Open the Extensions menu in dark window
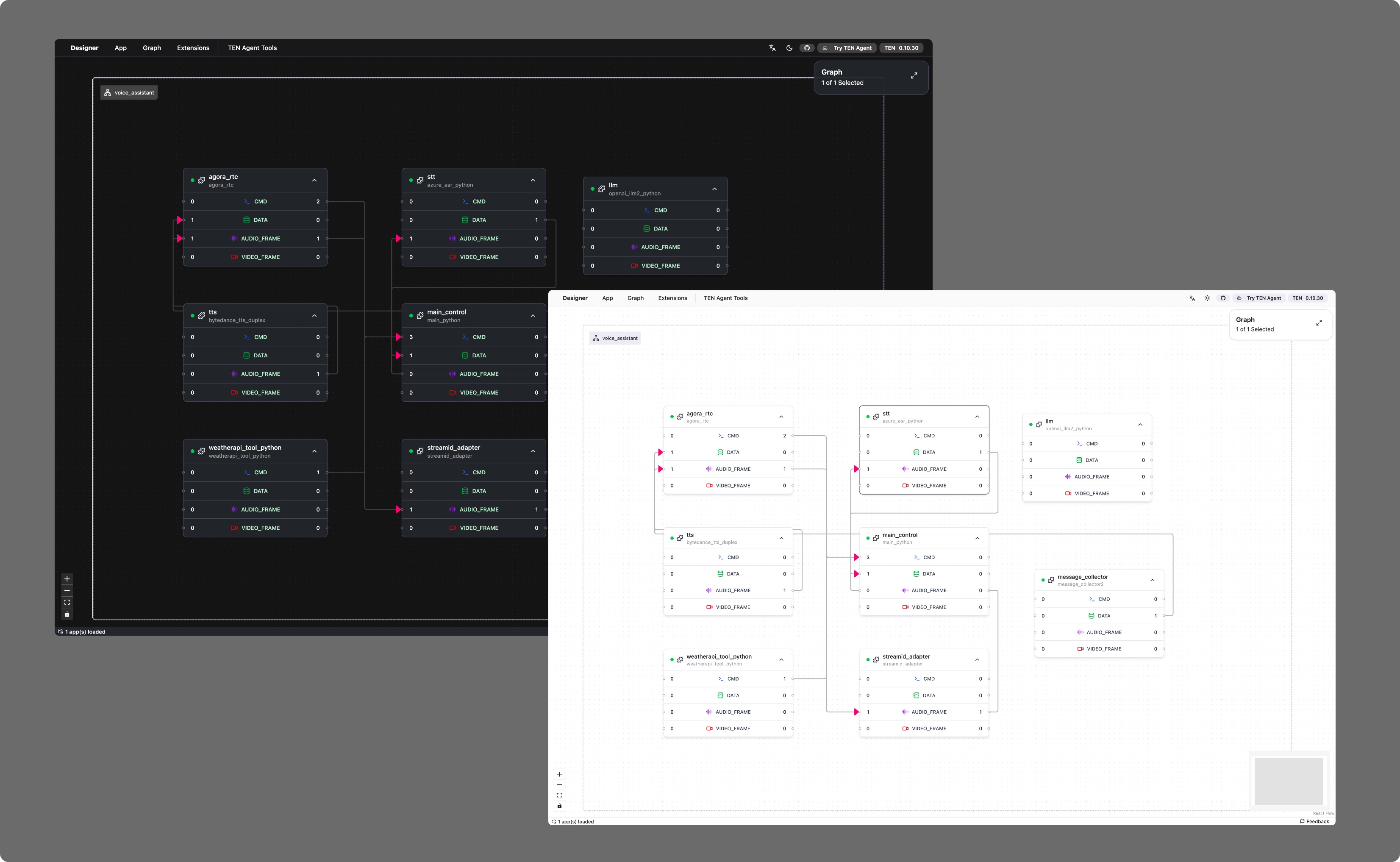1400x862 pixels. click(193, 48)
